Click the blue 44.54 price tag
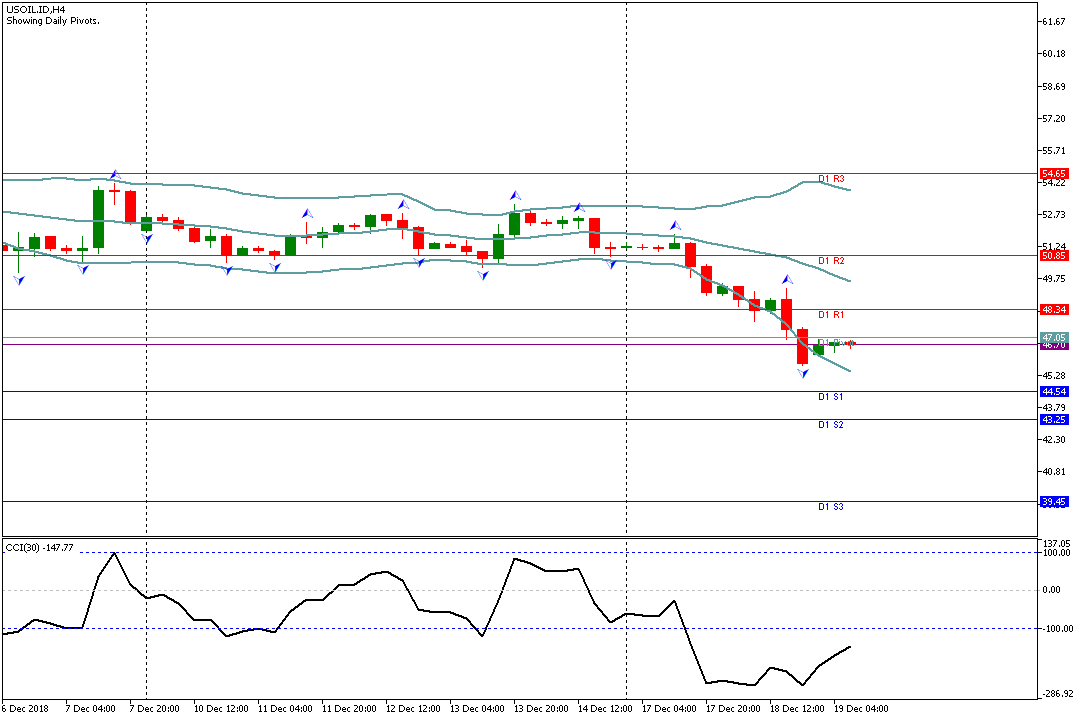The width and height of the screenshot is (1080, 720). click(1054, 391)
